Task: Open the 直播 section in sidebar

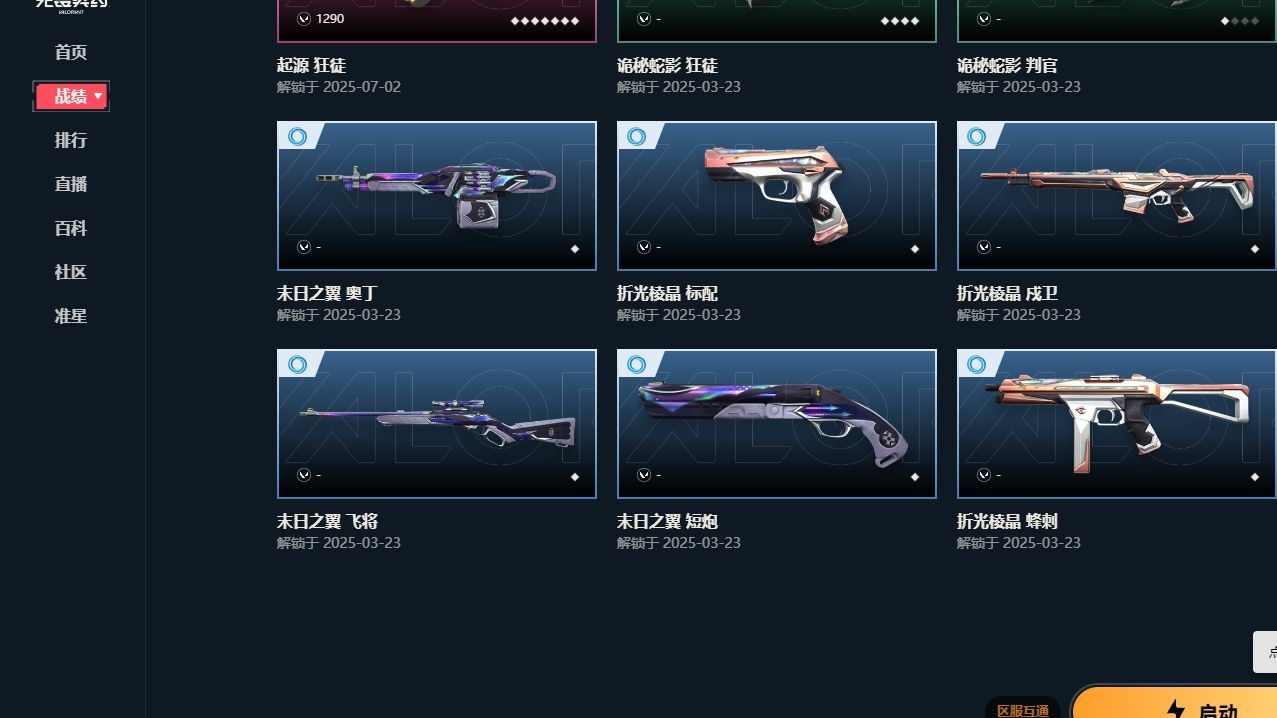Action: (x=71, y=184)
